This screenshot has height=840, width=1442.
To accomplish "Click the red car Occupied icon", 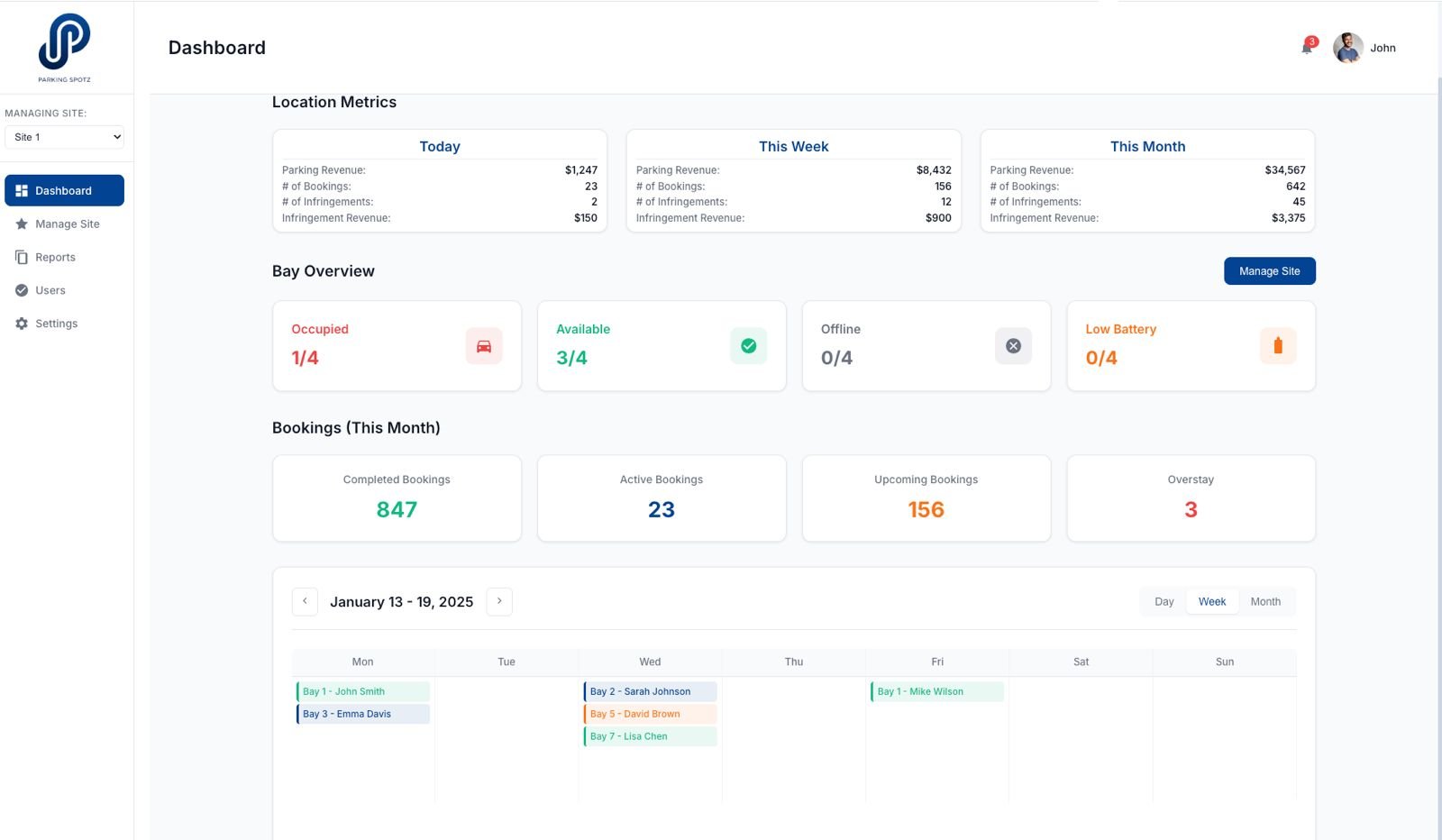I will (x=484, y=346).
